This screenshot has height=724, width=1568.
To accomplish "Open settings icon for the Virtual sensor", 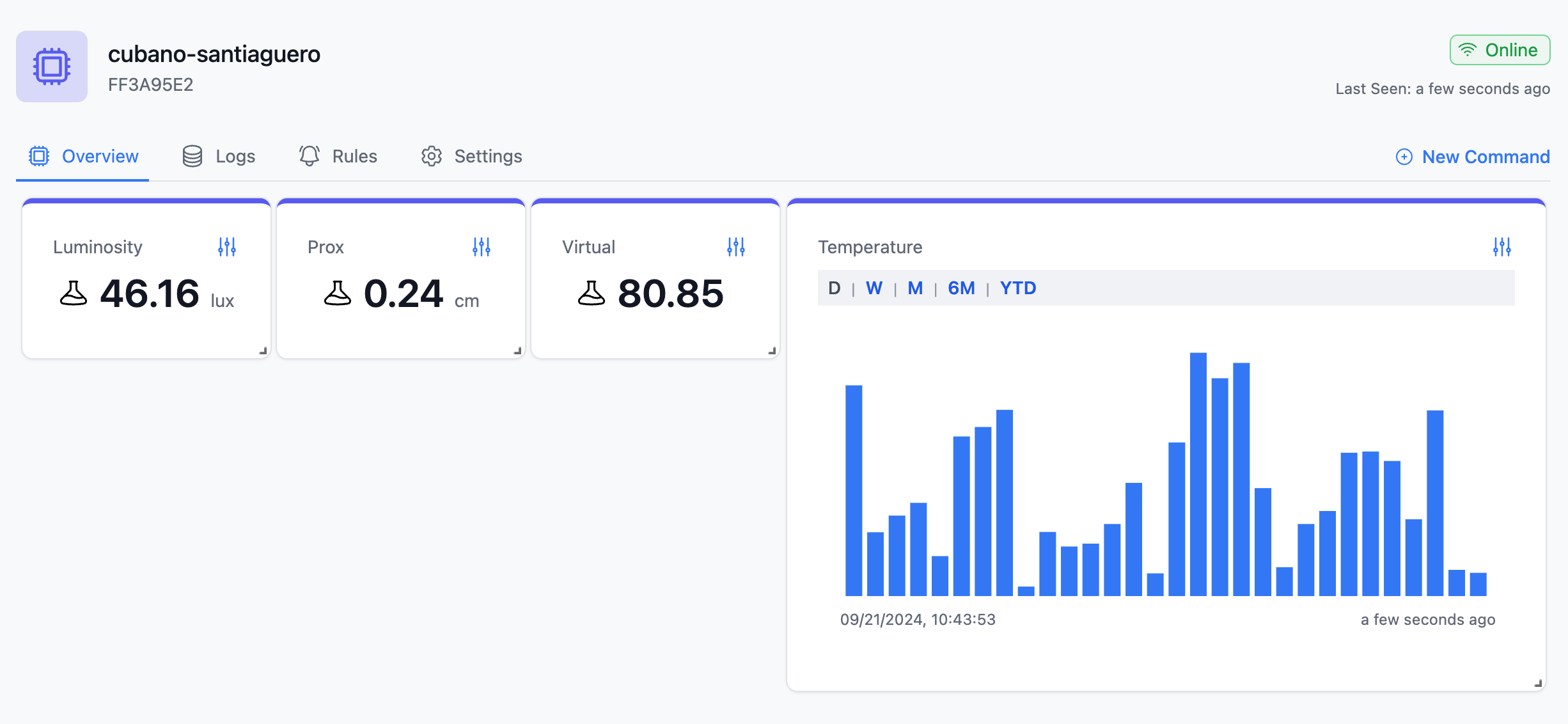I will 735,246.
